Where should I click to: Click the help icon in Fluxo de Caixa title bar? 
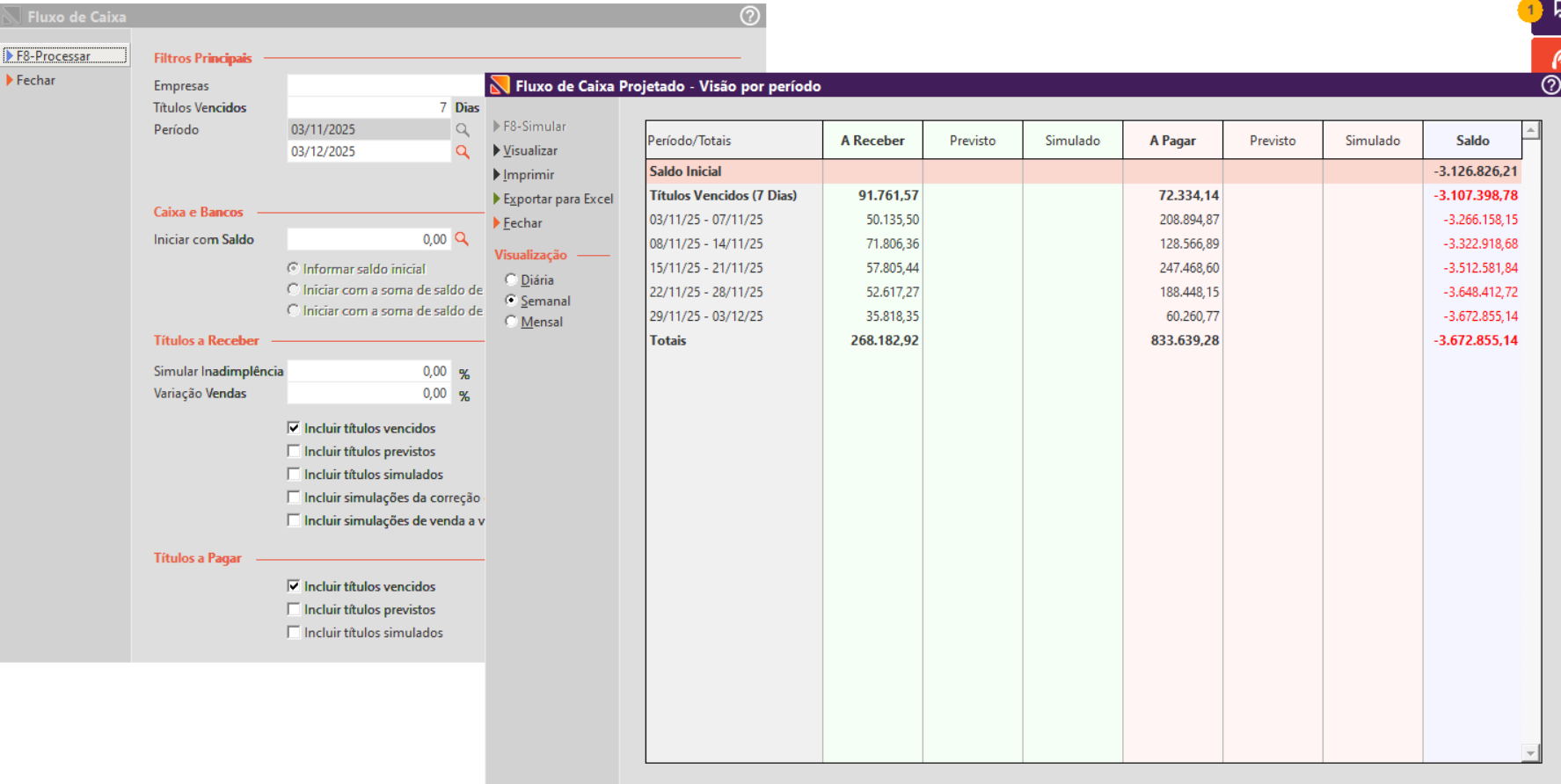[x=749, y=16]
